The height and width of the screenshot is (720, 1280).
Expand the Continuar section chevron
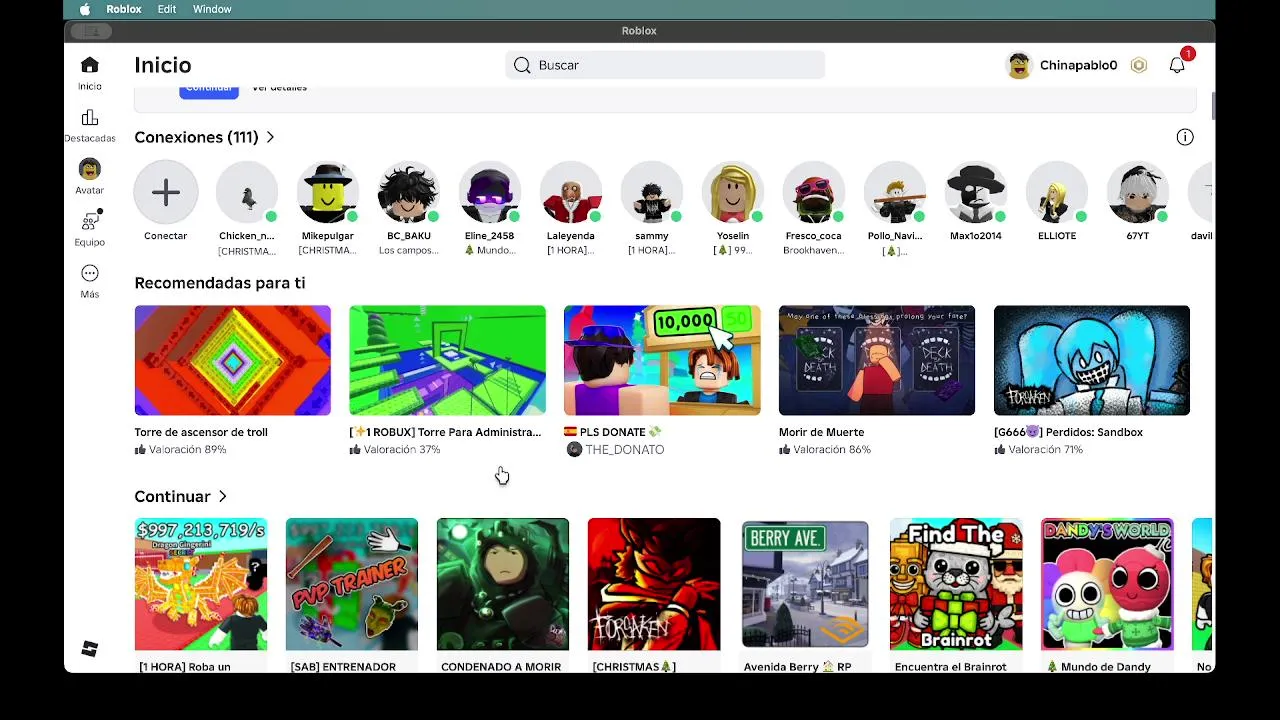pos(223,496)
